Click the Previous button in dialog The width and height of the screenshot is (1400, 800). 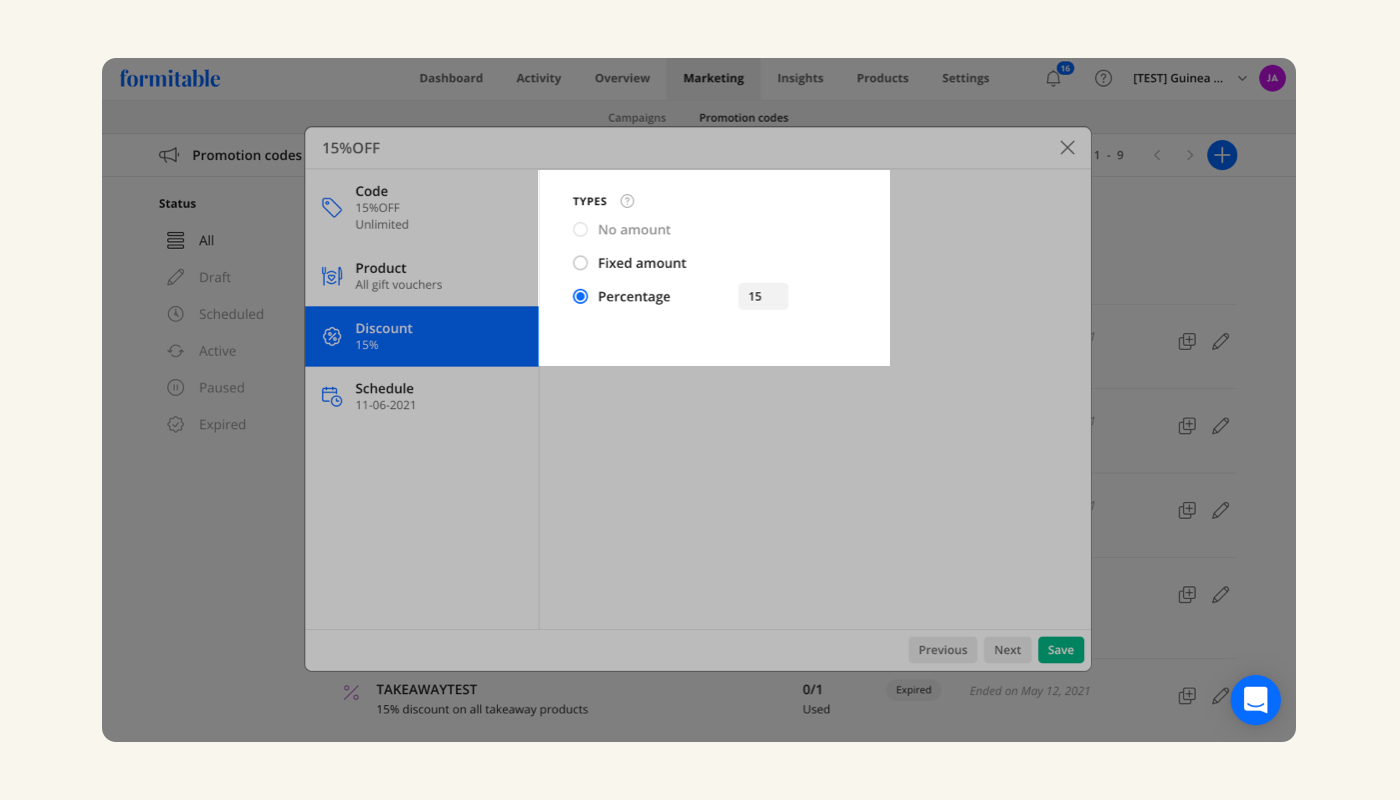pyautogui.click(x=942, y=650)
